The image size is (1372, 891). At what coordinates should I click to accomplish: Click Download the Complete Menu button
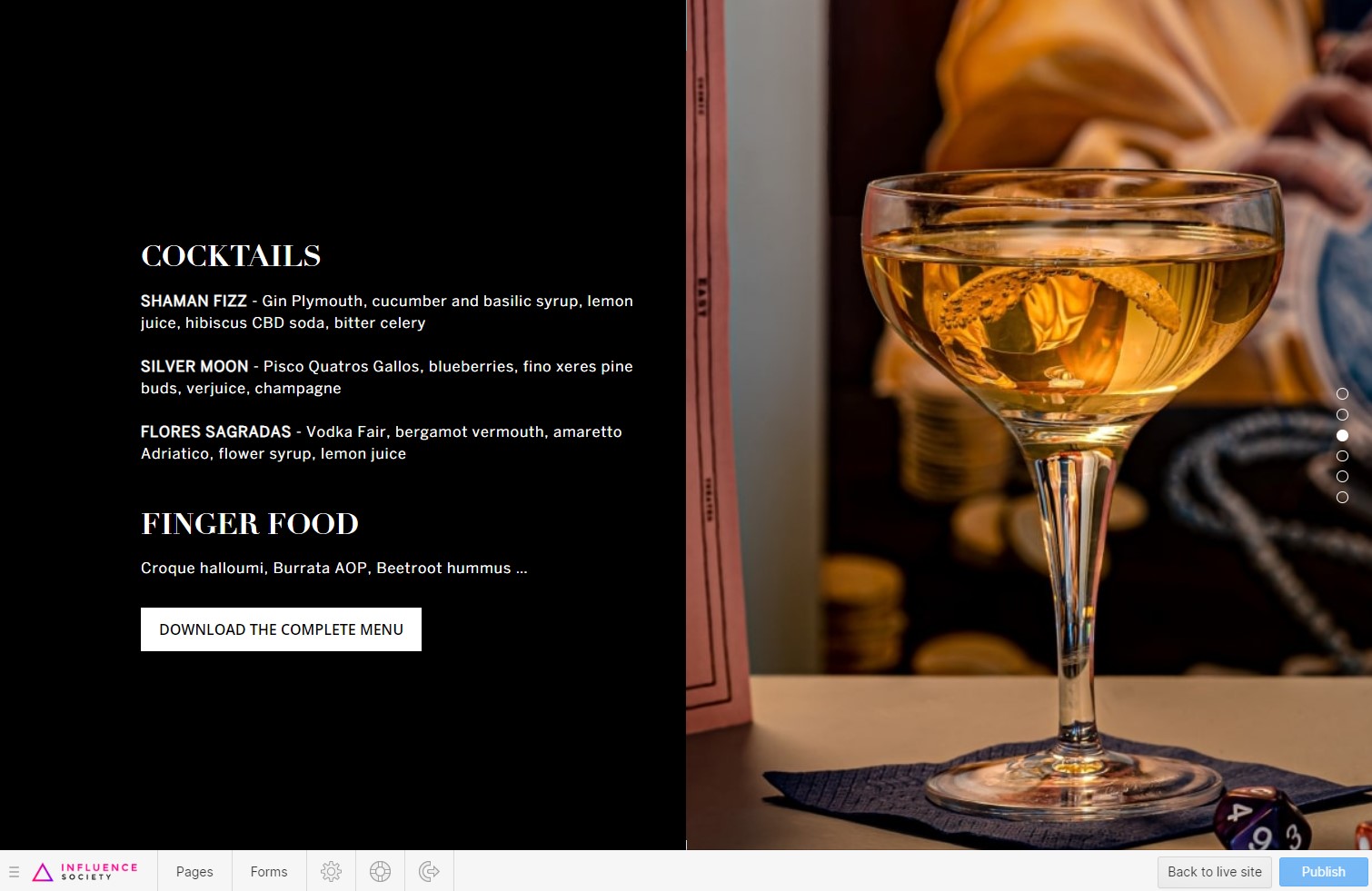click(281, 629)
